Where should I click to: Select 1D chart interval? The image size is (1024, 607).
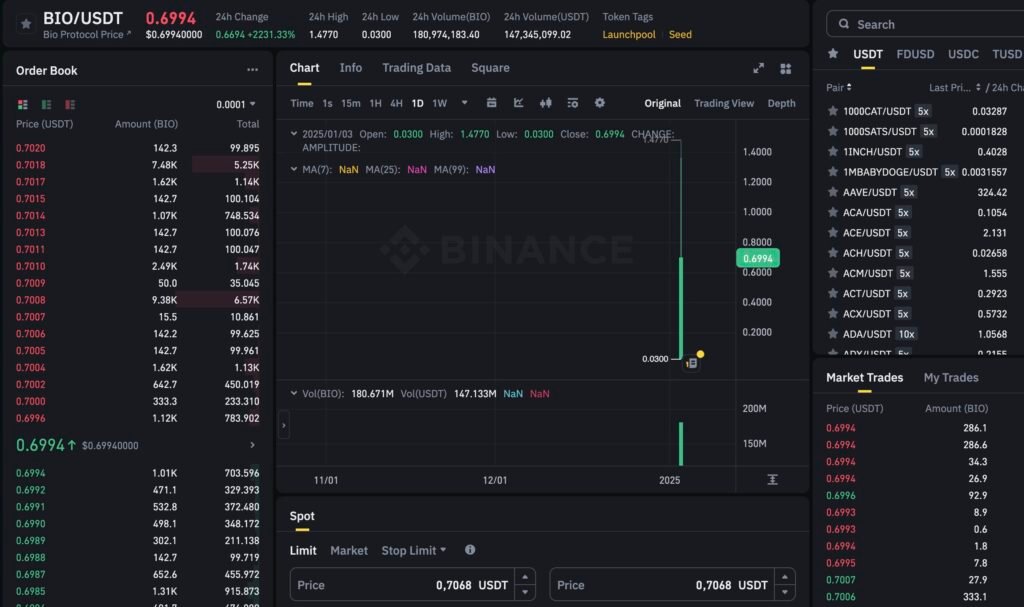coord(417,103)
